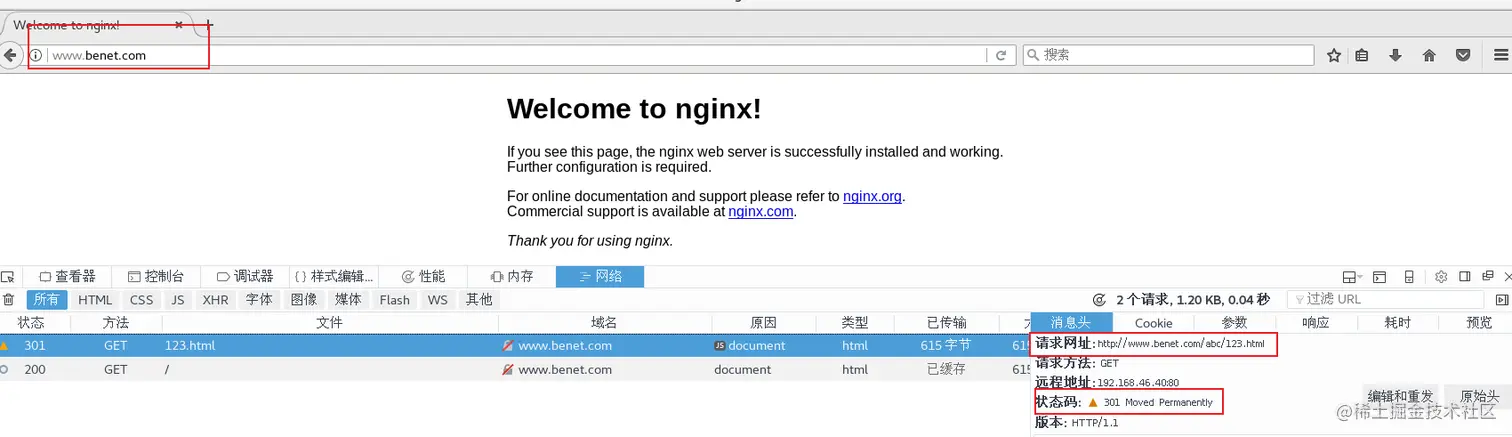
Task: Dock devtools to side of window
Action: 1464,277
